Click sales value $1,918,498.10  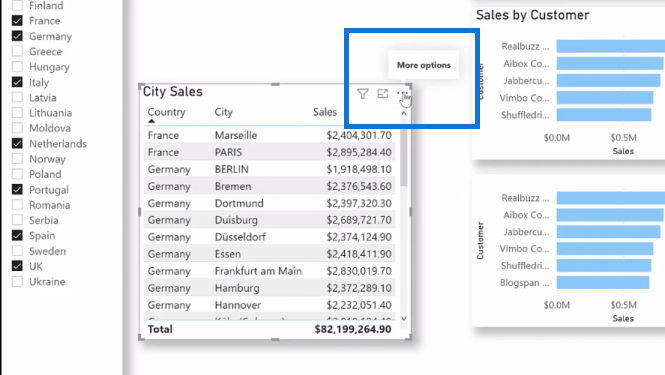tap(359, 169)
